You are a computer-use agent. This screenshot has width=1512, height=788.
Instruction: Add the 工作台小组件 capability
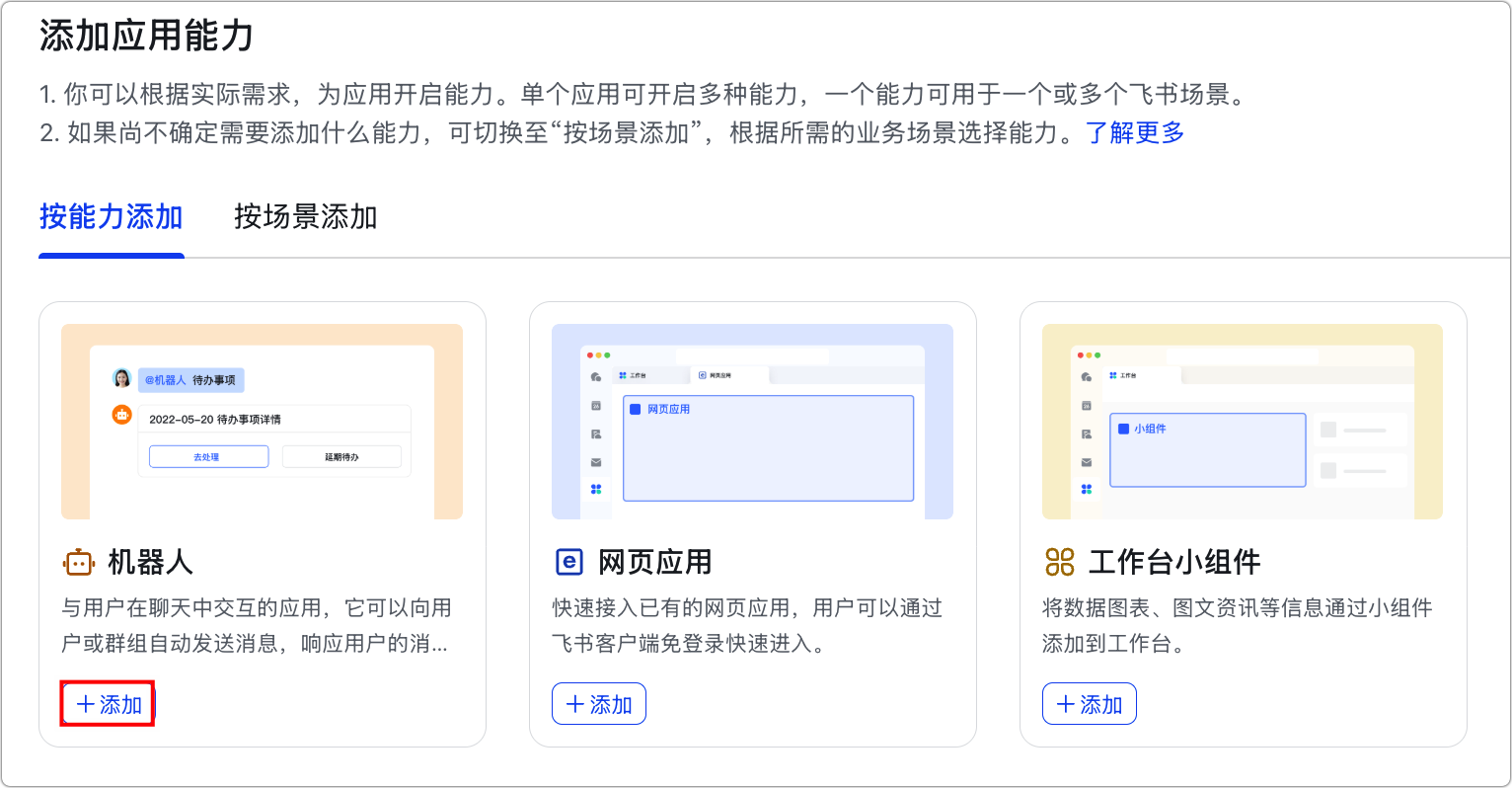click(1090, 704)
